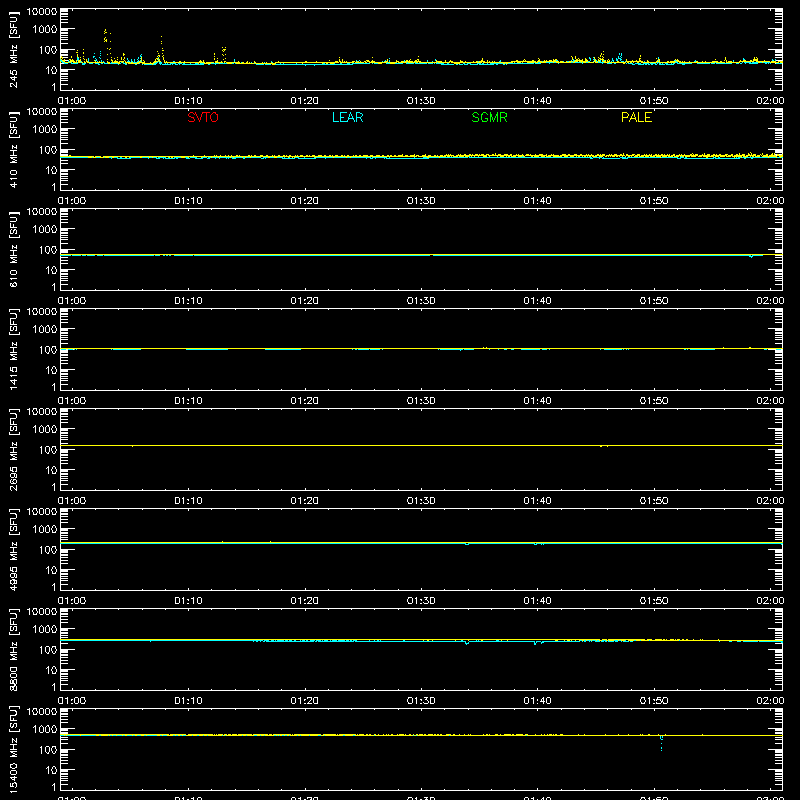Click the 02:00 time label below the 245 MHz plot
Viewport: 800px width, 800px height.
pos(770,101)
